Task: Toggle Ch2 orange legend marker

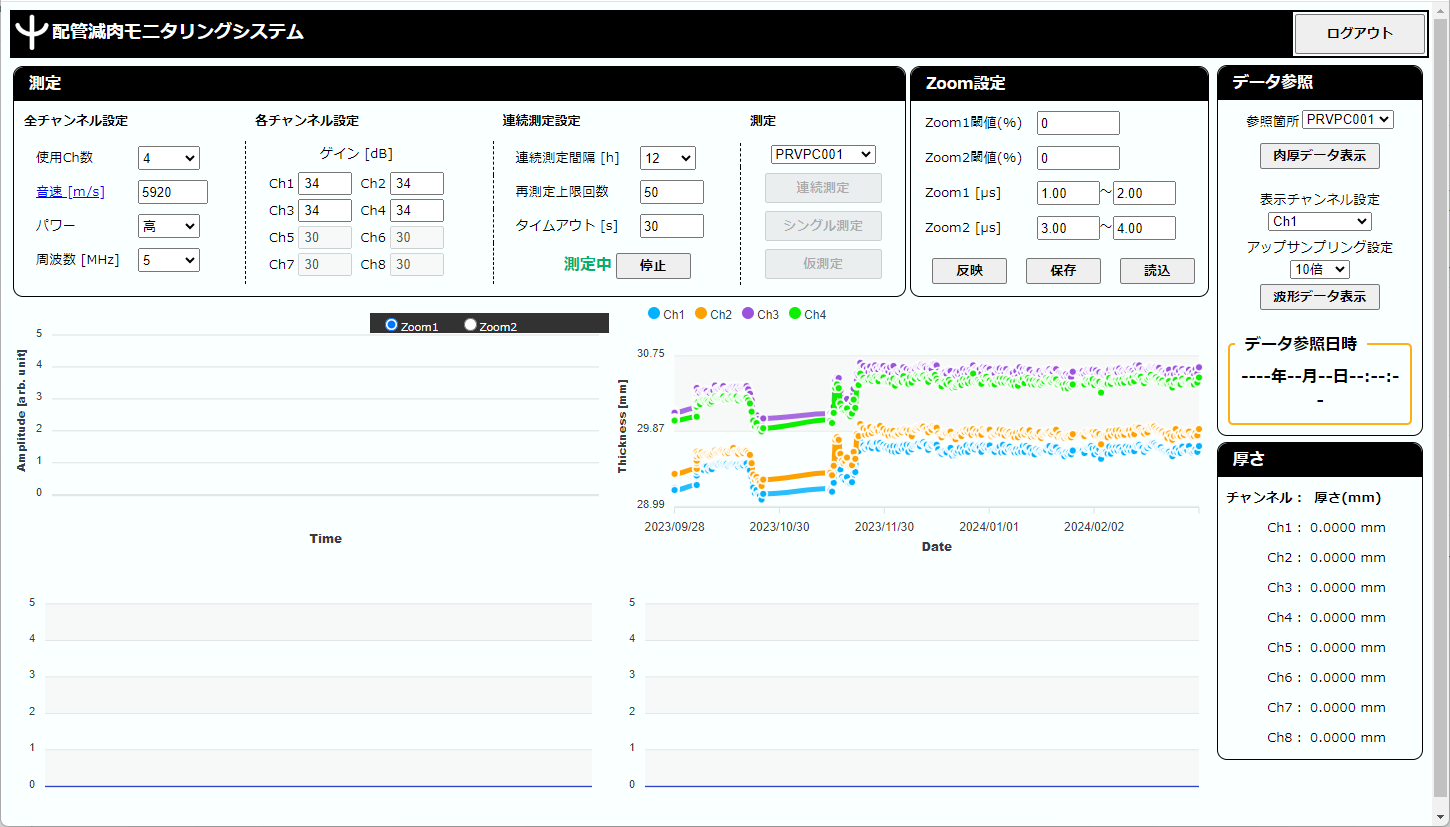Action: [701, 314]
